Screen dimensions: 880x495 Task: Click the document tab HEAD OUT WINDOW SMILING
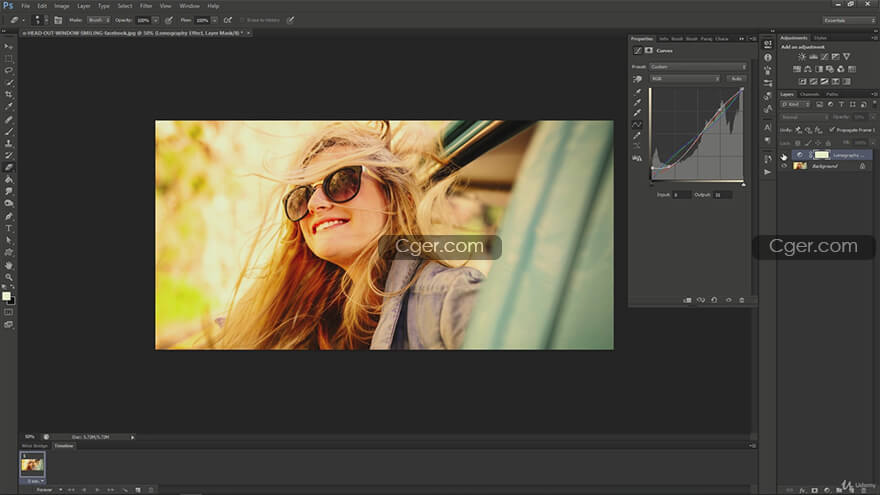pos(134,33)
